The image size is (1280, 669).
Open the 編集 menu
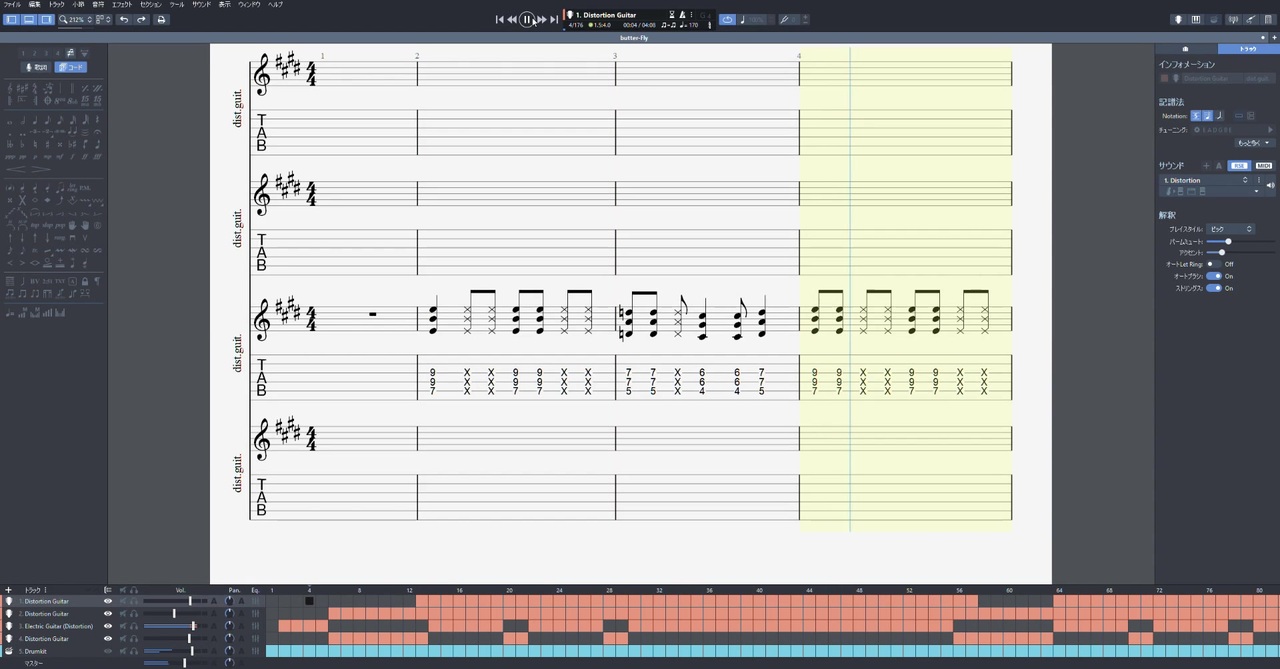[x=34, y=5]
